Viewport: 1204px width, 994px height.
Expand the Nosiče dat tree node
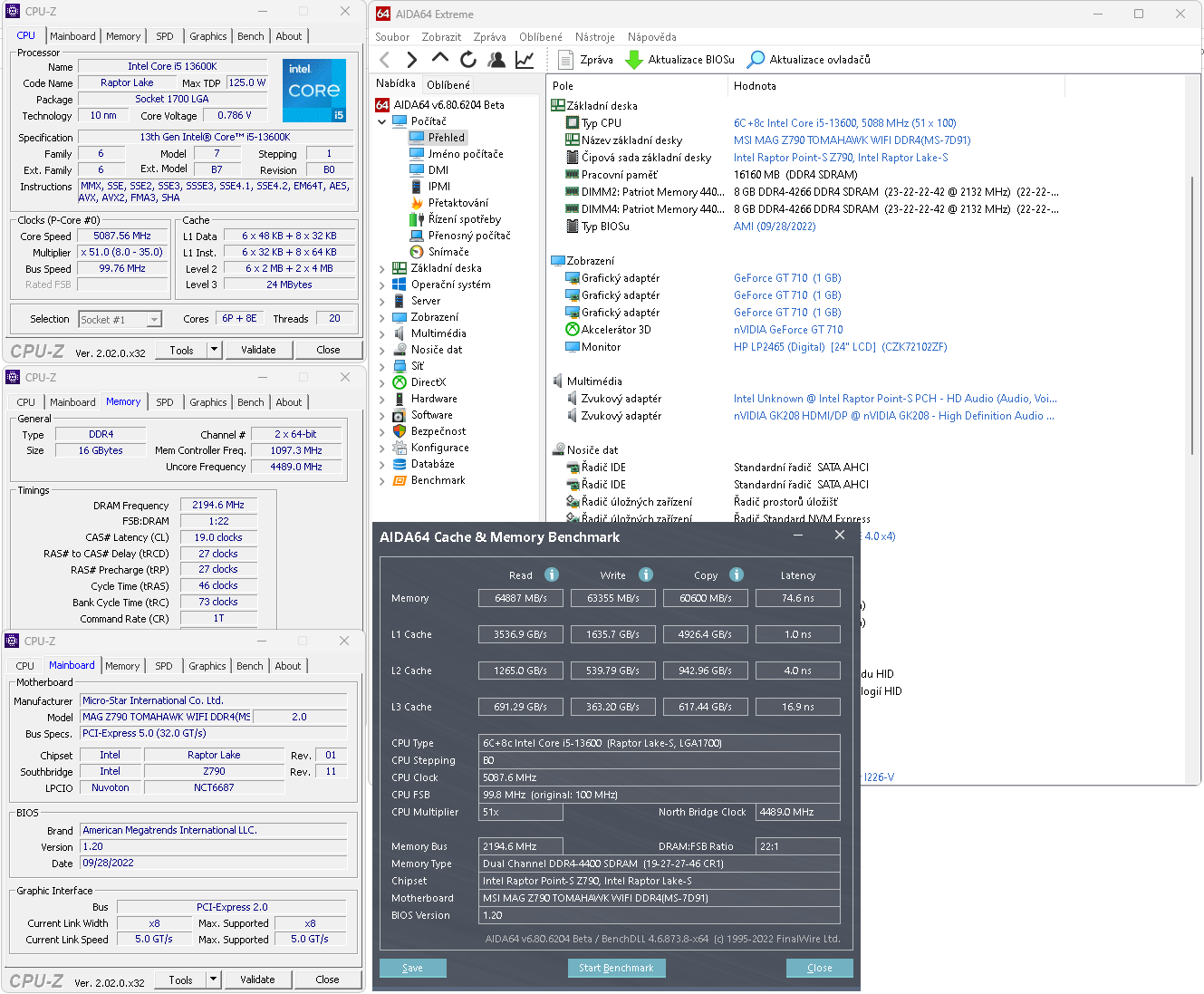382,350
